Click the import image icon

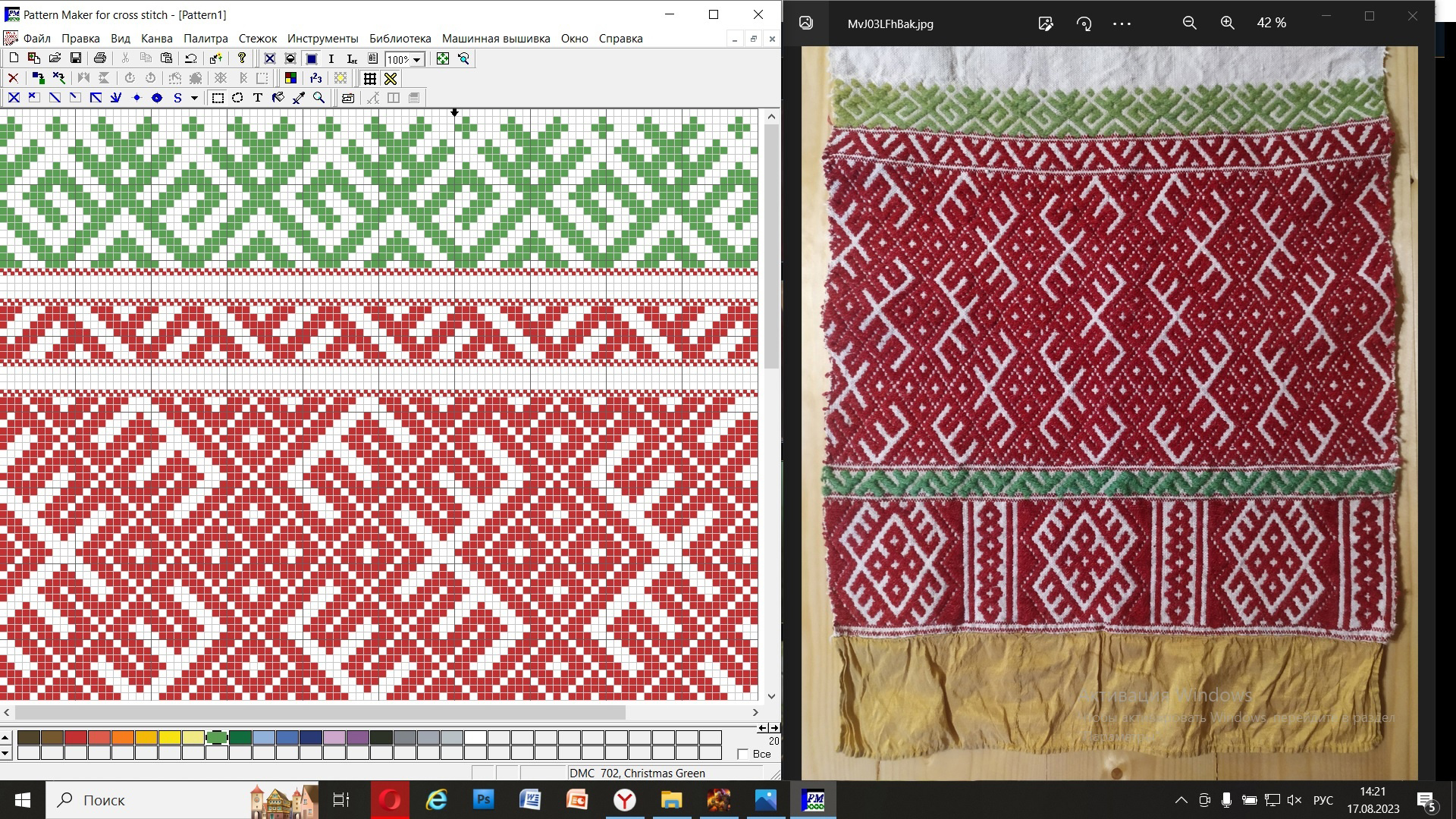coord(34,58)
